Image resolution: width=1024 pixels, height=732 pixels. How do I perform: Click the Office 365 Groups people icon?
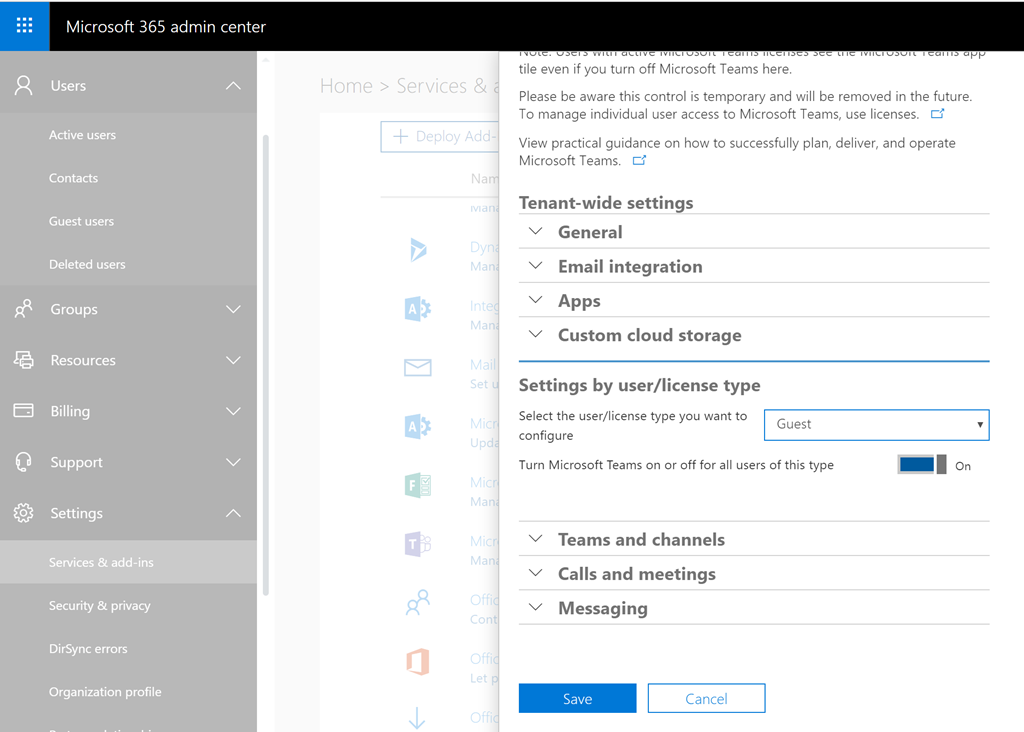point(418,603)
